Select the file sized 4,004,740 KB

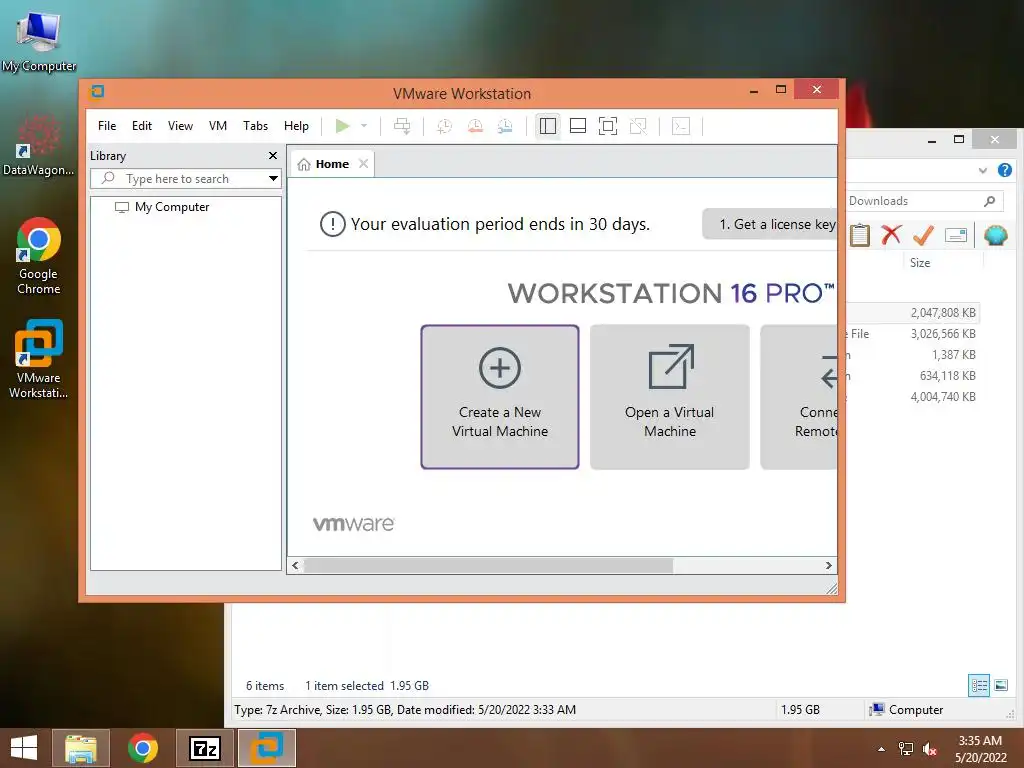point(912,396)
